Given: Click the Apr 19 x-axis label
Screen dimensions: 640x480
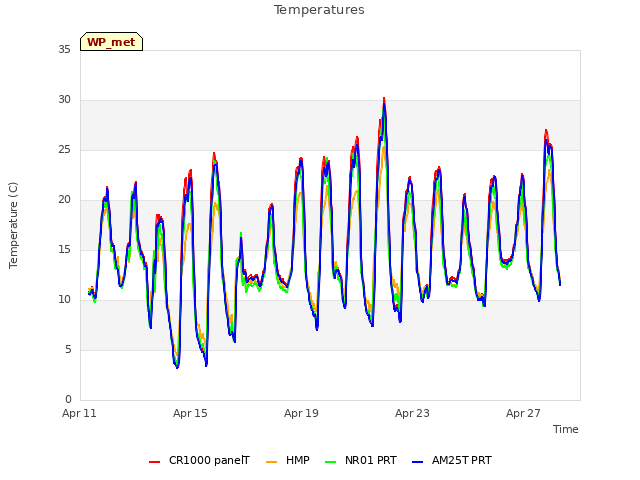Looking at the screenshot, I should pos(301,413).
